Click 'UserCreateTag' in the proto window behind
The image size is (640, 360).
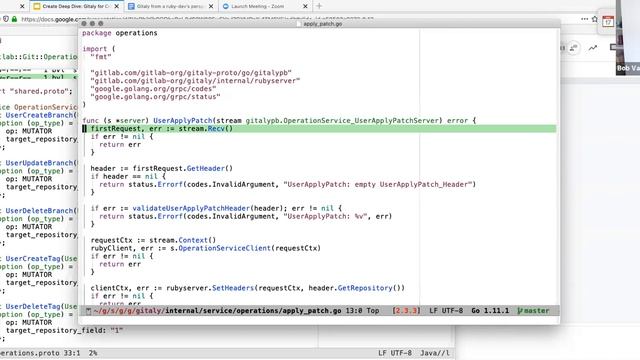click(x=34, y=258)
